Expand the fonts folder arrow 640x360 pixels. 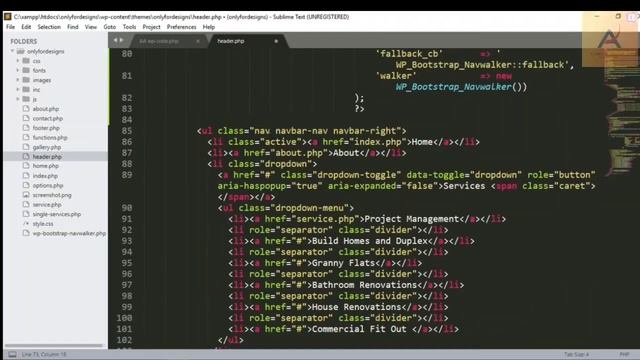tap(18, 70)
